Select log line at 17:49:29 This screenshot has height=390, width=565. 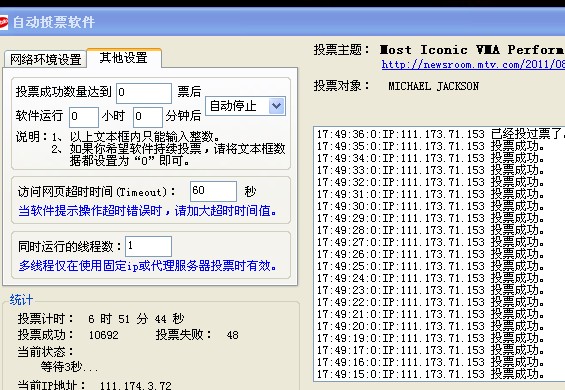[431, 218]
